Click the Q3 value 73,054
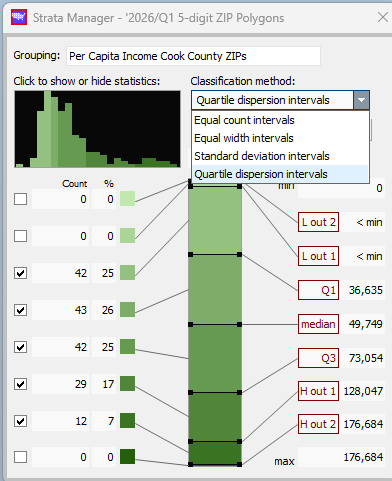The image size is (392, 481). [x=363, y=358]
